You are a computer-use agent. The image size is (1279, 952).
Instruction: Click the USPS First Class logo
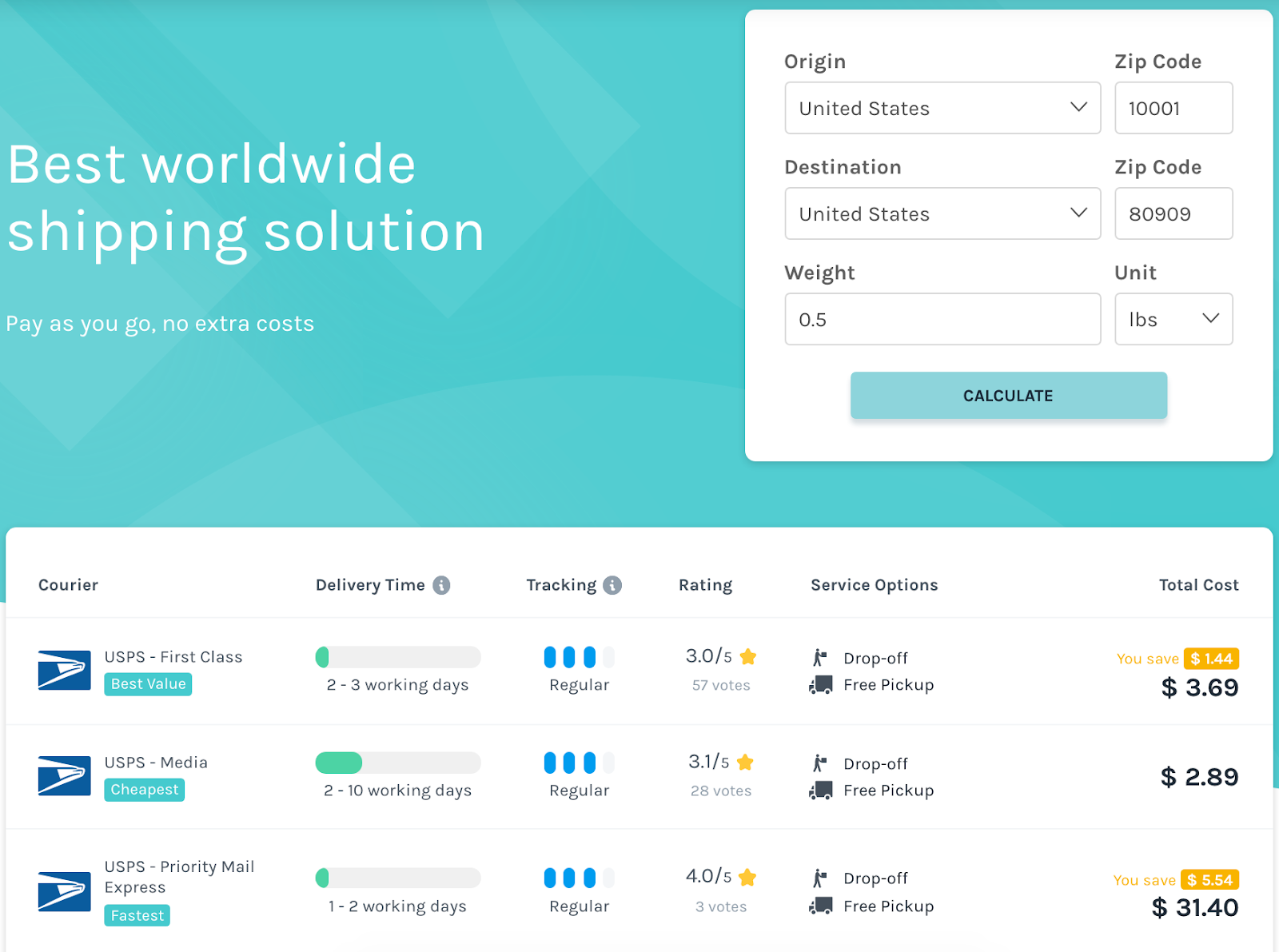(65, 670)
